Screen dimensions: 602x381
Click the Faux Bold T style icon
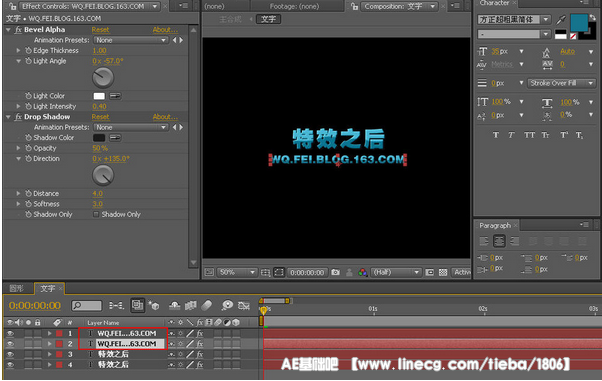pos(496,135)
